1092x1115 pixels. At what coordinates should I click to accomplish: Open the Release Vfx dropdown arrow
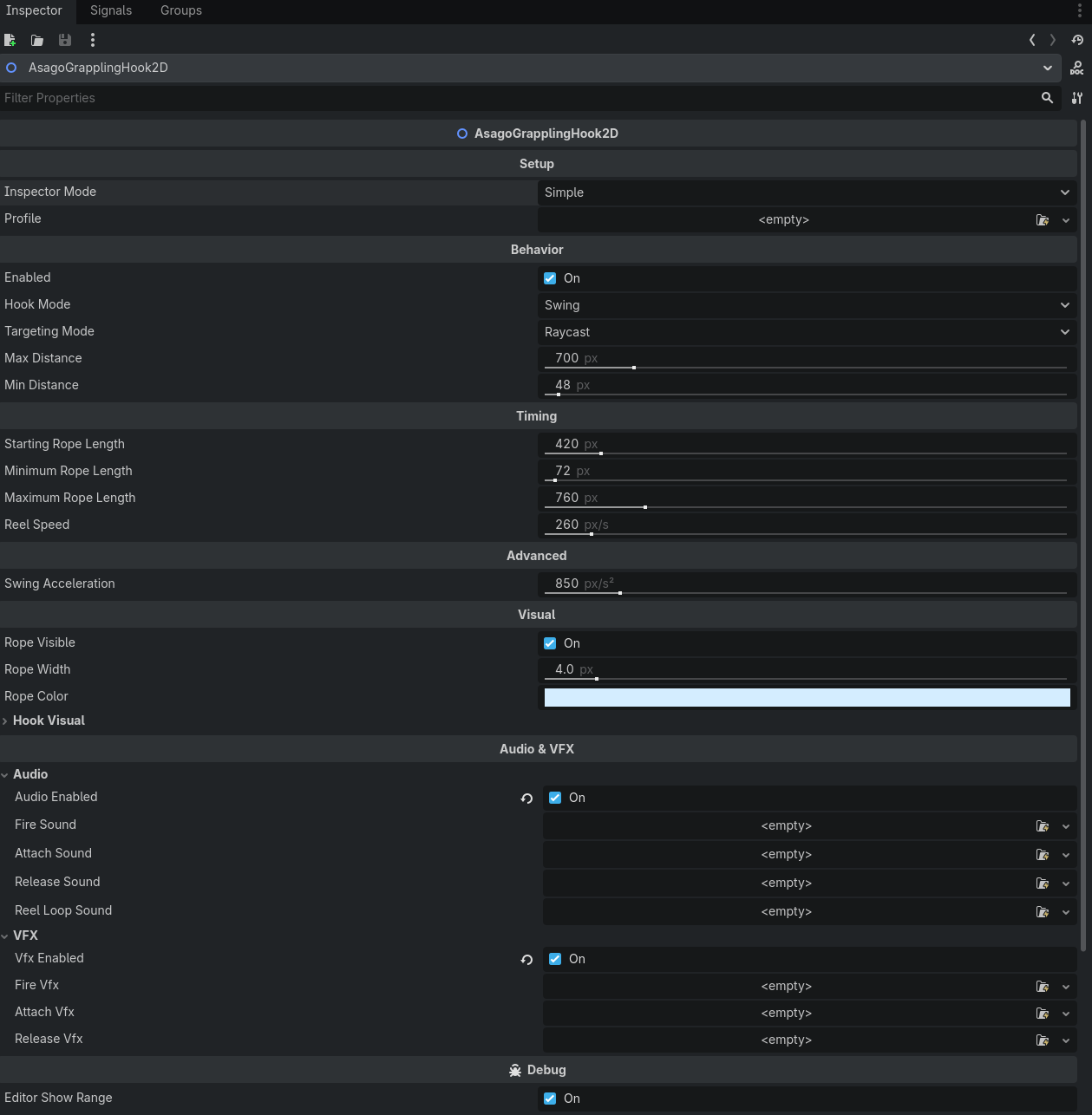click(1066, 1040)
